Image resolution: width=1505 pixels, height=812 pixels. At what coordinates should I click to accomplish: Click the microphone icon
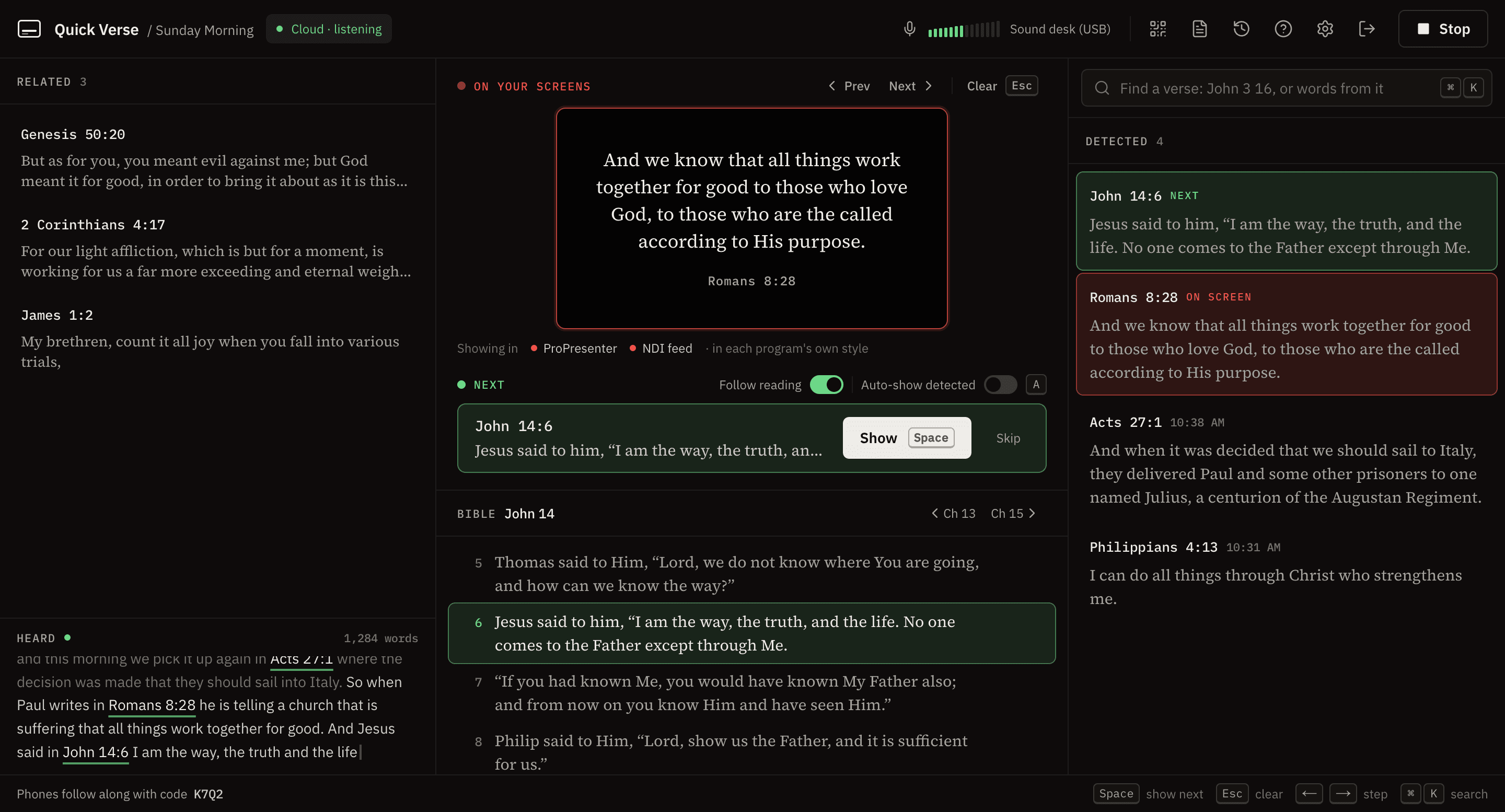[909, 29]
